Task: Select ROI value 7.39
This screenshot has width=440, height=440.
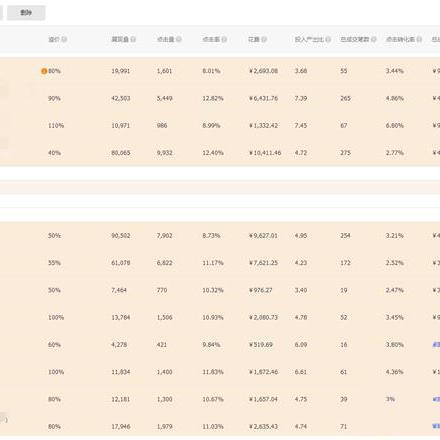Action: 301,98
